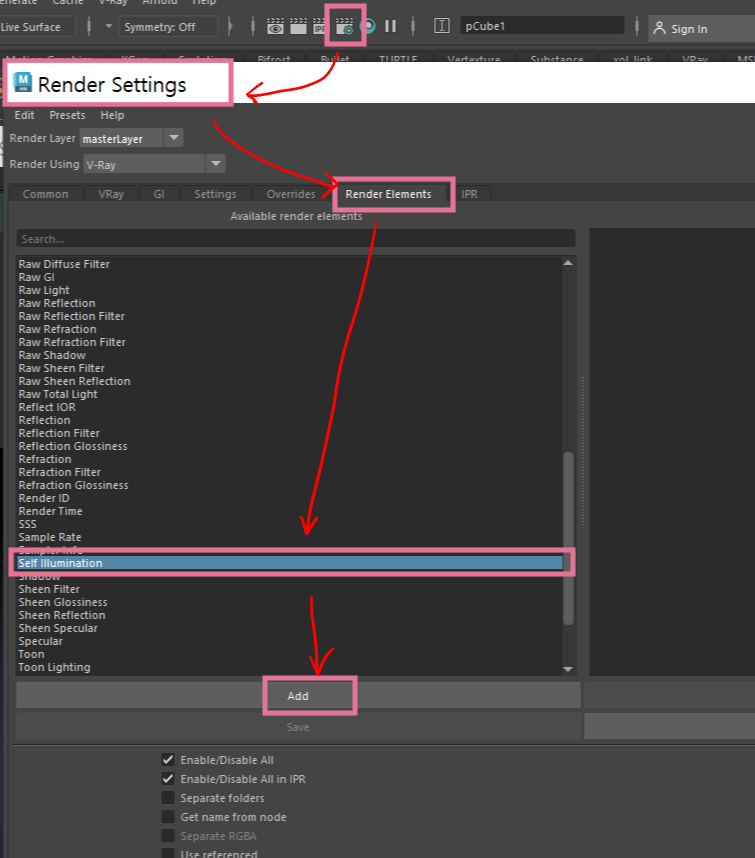Click the Maya logo in Render Settings title
Screen dimensions: 755x858
[x=22, y=82]
